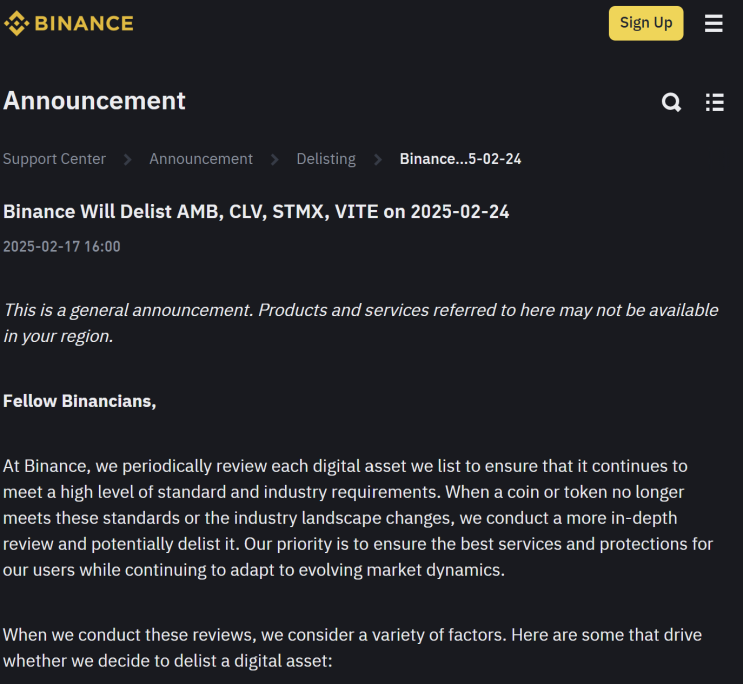
Task: Click the Sign Up button
Action: (646, 23)
